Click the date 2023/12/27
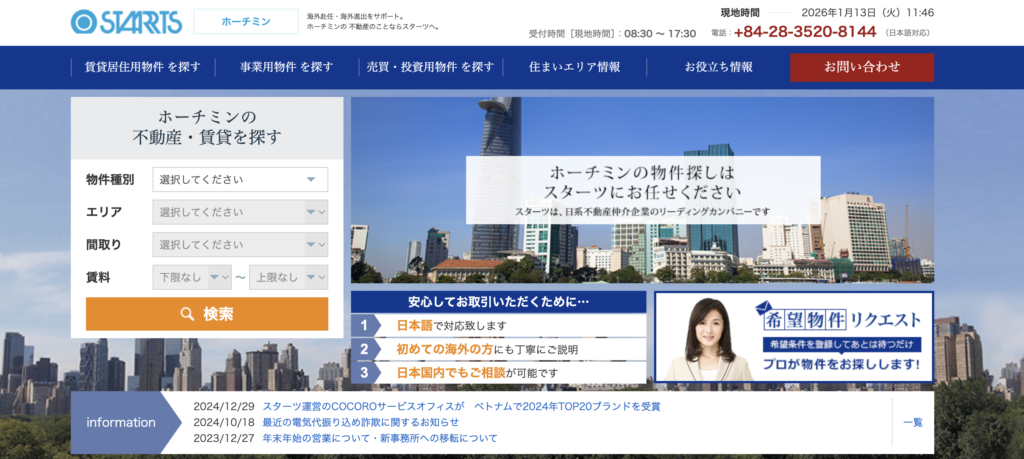This screenshot has width=1024, height=459. pos(223,438)
